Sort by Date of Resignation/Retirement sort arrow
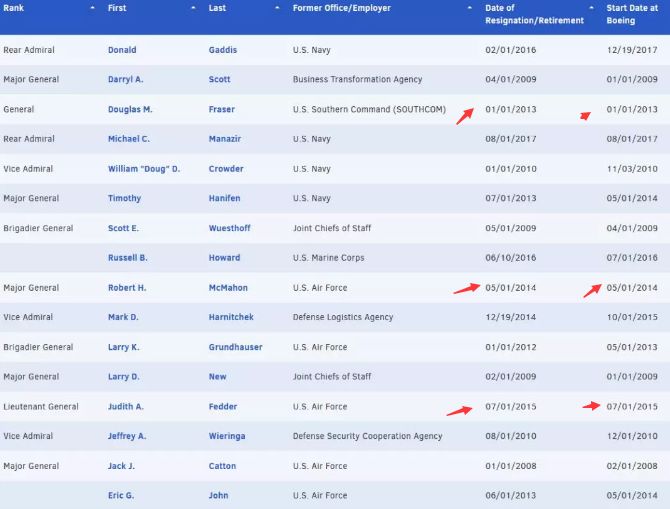Viewport: 670px width, 509px height. [x=592, y=8]
